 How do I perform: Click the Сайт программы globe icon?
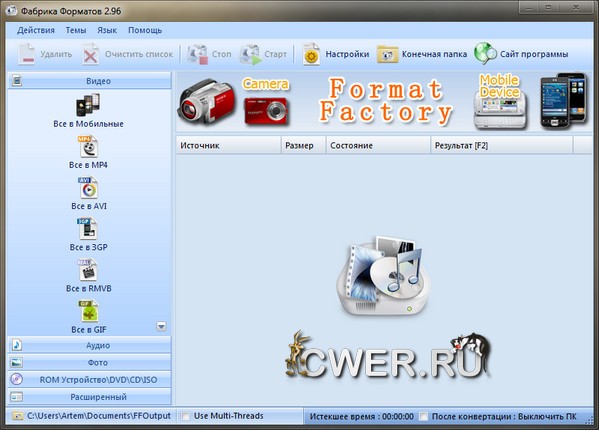(485, 53)
